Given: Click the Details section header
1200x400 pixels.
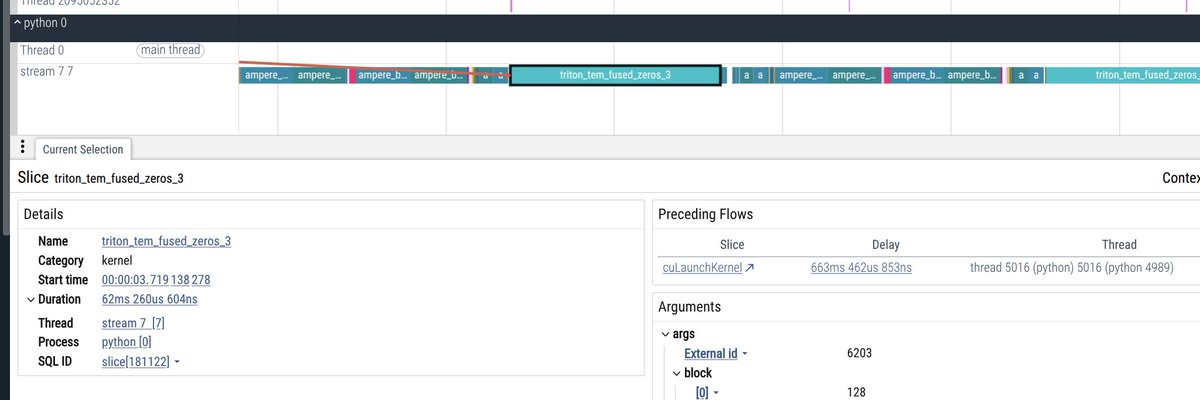Looking at the screenshot, I should pos(44,214).
